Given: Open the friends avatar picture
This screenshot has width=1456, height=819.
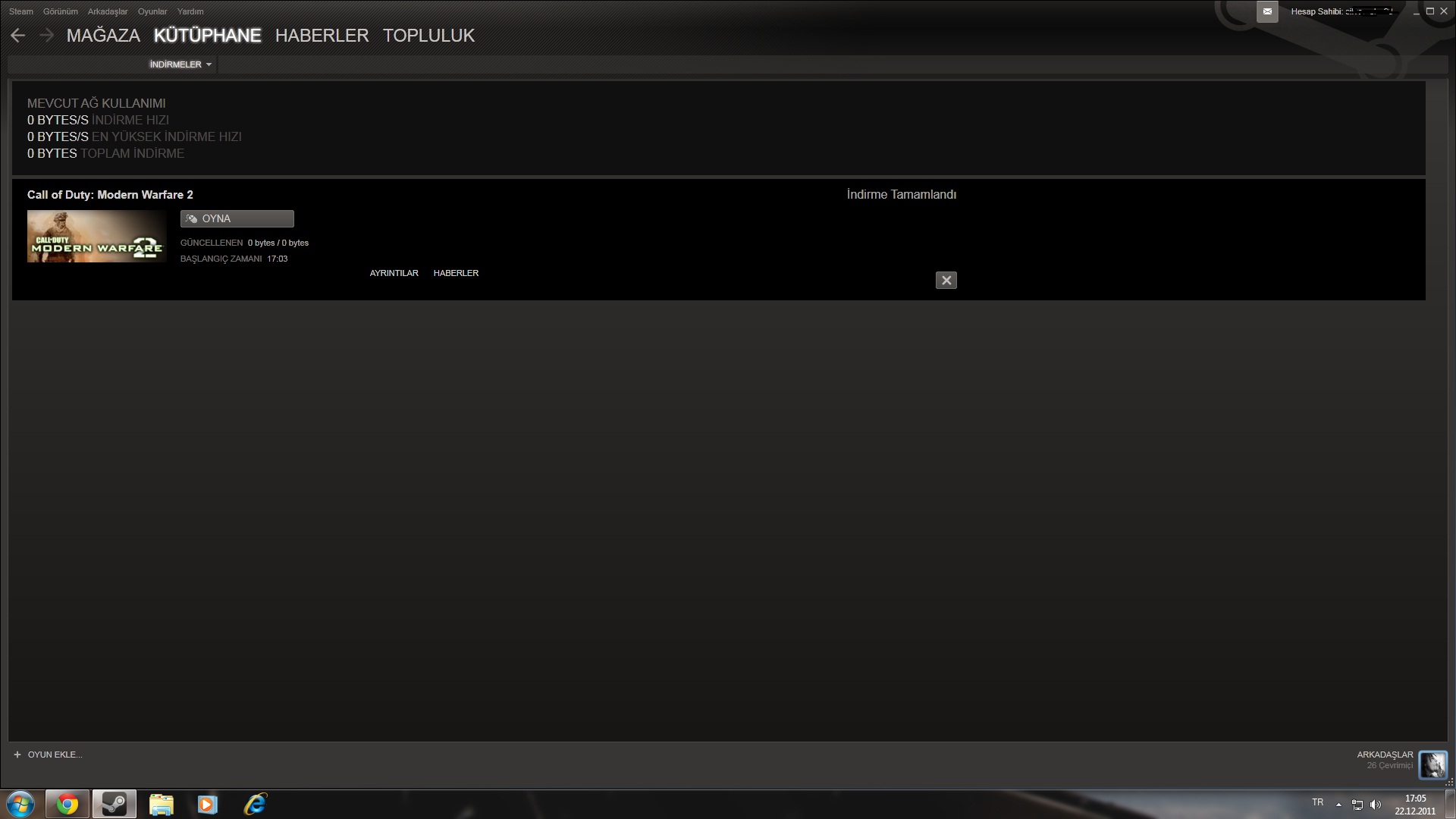Looking at the screenshot, I should [x=1432, y=764].
